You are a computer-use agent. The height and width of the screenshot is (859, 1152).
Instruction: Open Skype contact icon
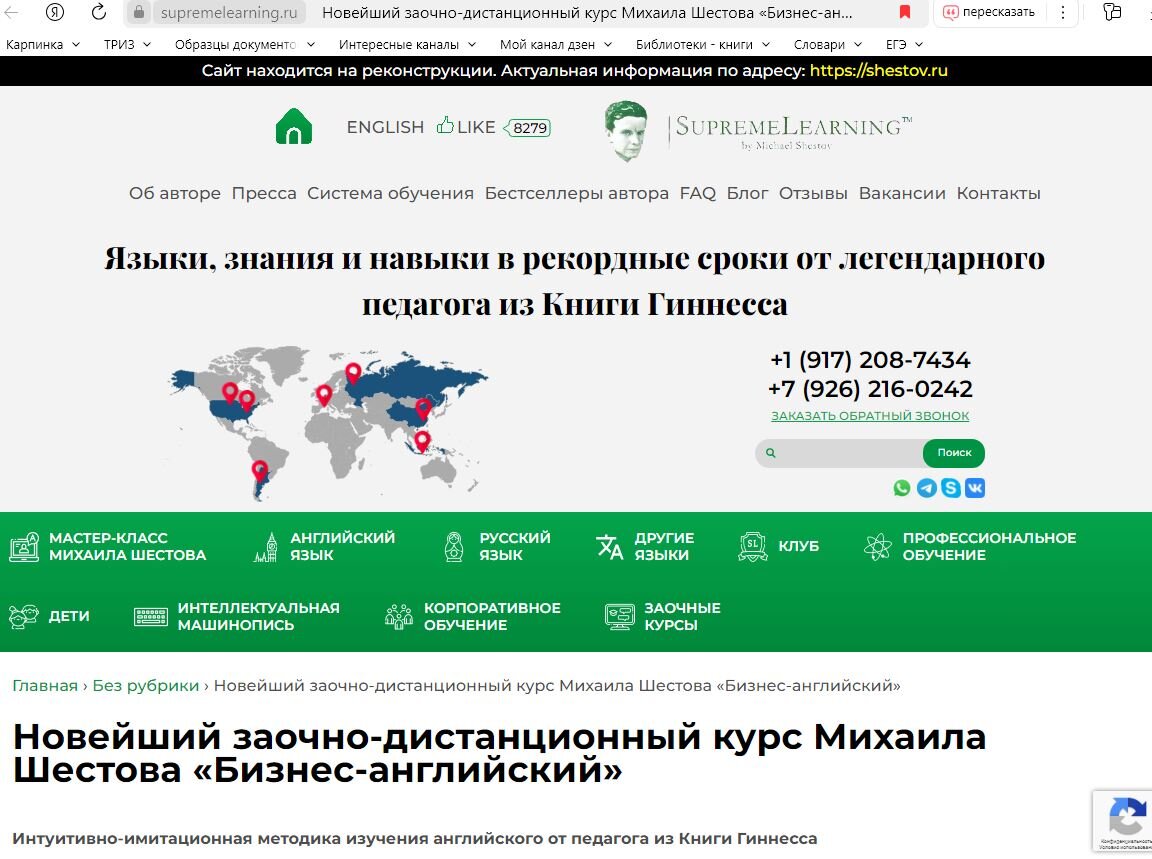pyautogui.click(x=951, y=488)
